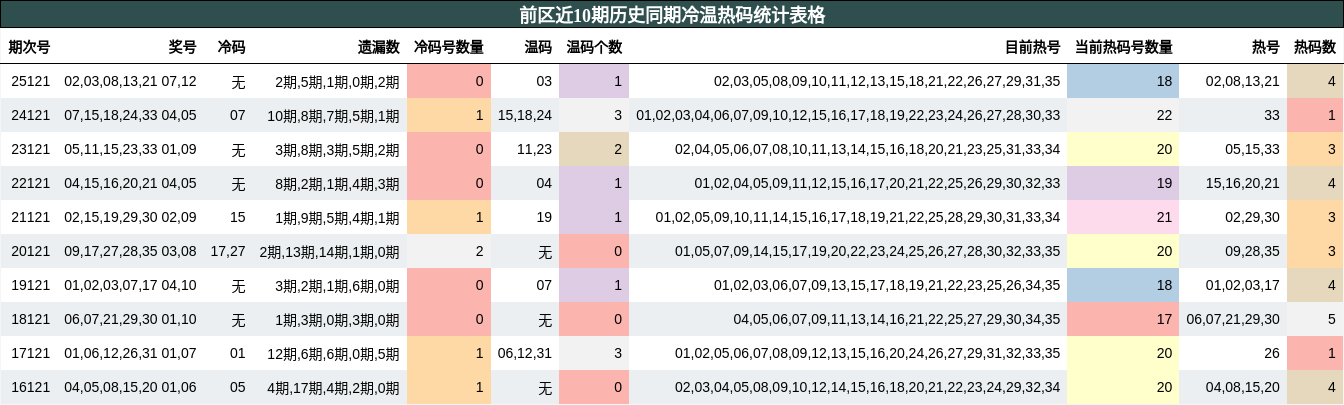Click omission cell 1期,9期,5期,4期,1期
This screenshot has width=1344, height=405.
click(x=338, y=217)
